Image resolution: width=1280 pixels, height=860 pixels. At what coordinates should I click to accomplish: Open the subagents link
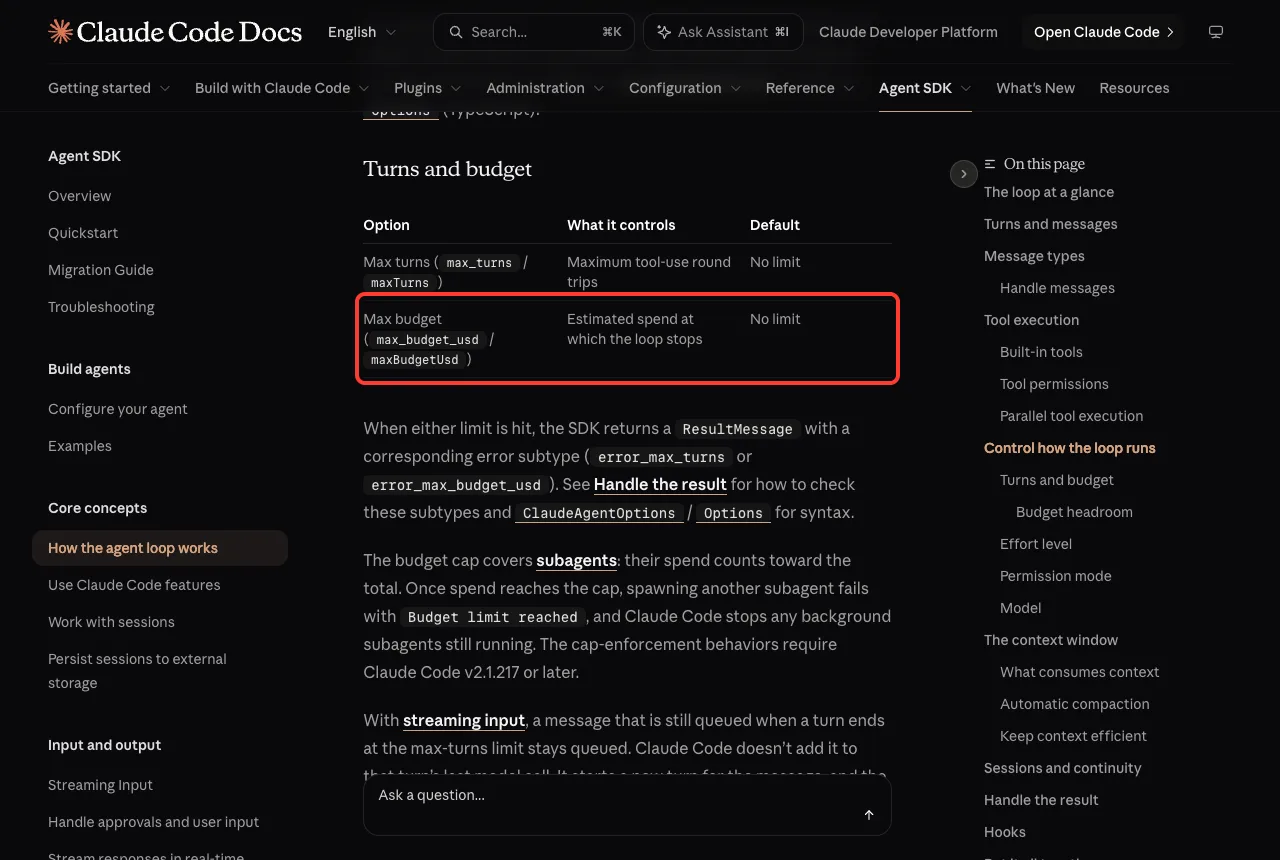575,560
